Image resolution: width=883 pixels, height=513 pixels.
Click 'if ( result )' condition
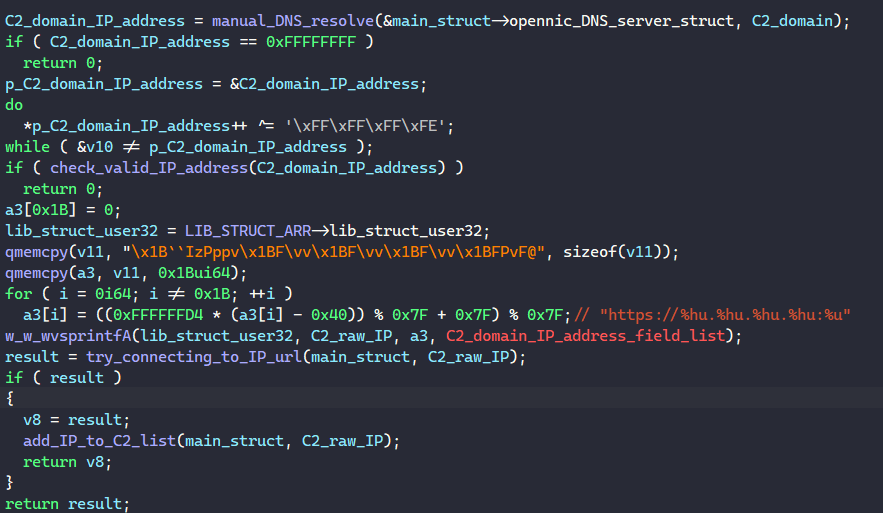click(63, 378)
